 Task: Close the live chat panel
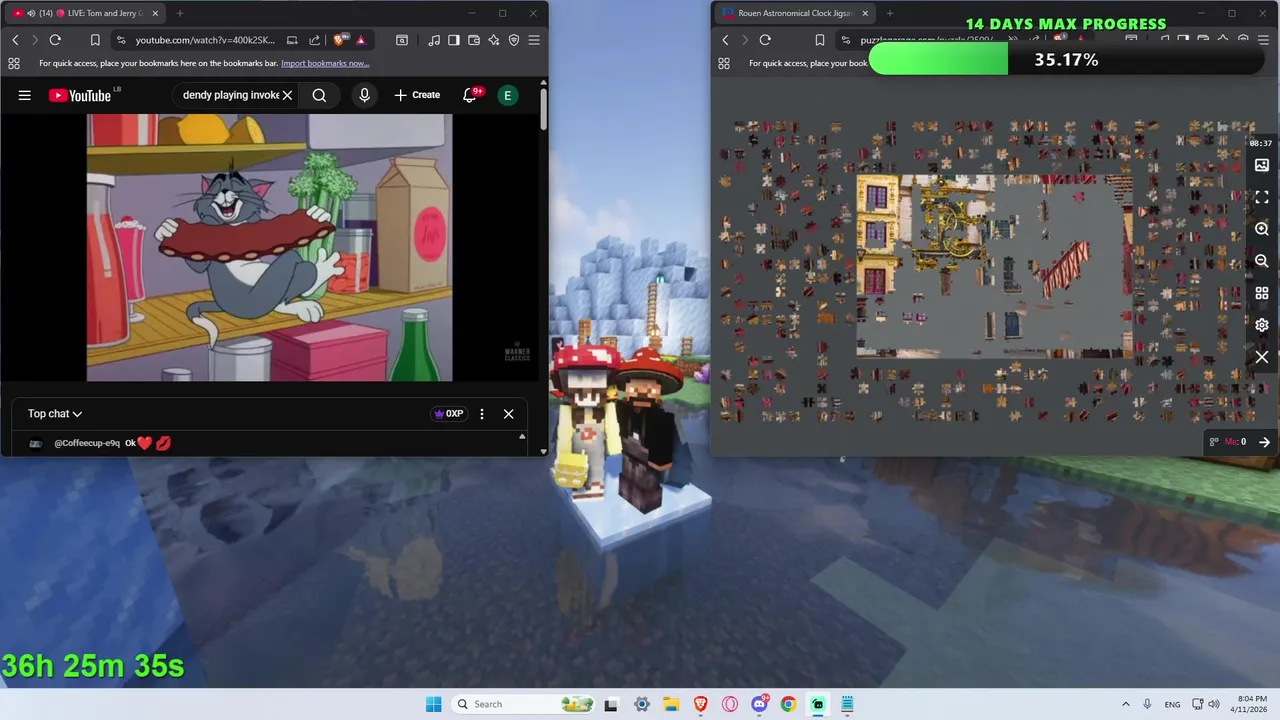508,413
